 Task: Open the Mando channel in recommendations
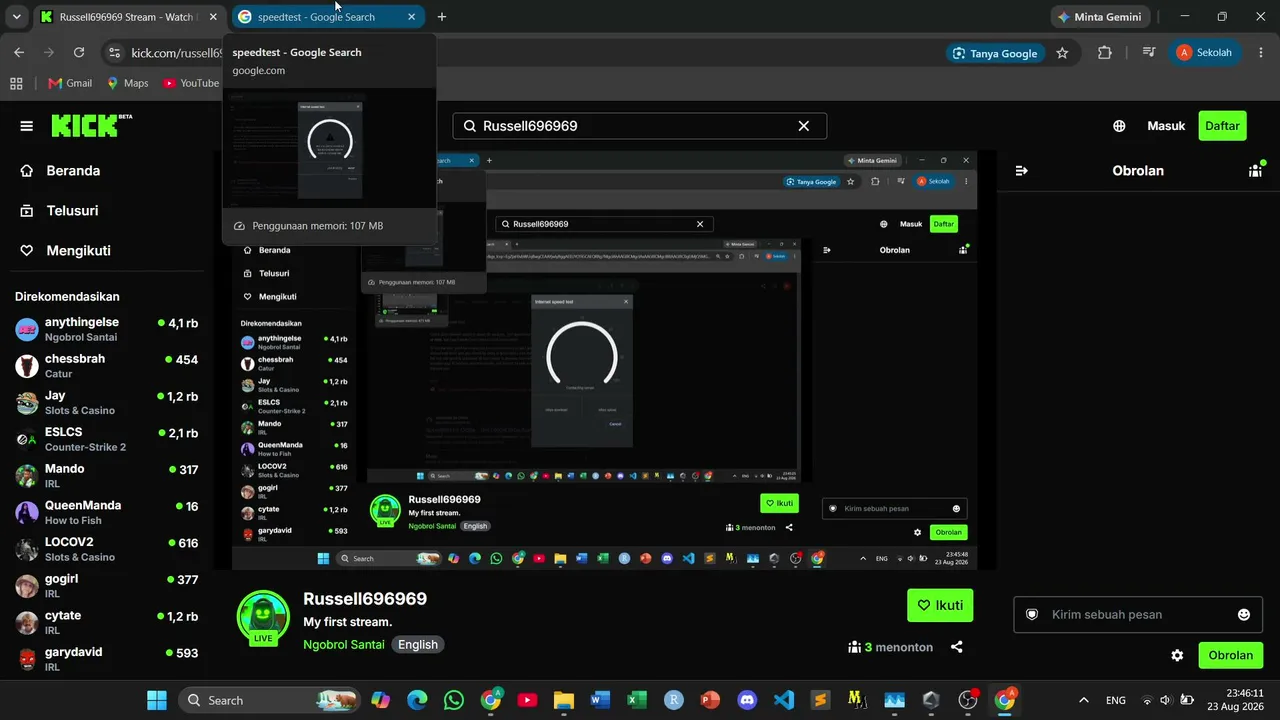[107, 476]
